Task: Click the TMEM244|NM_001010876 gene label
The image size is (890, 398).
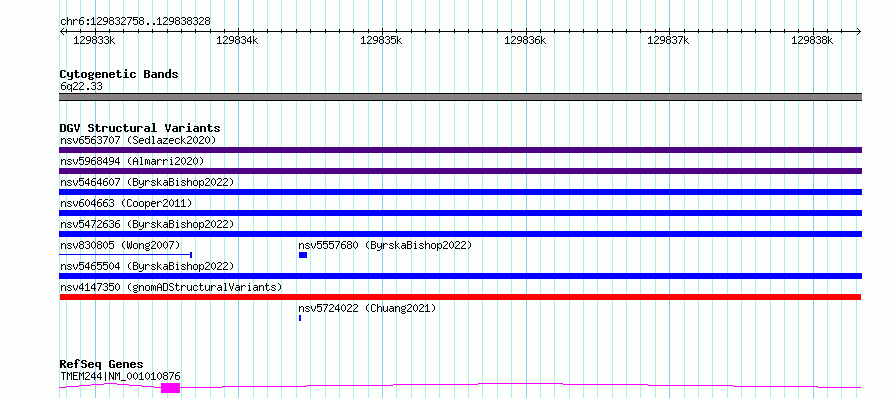Action: pos(120,376)
